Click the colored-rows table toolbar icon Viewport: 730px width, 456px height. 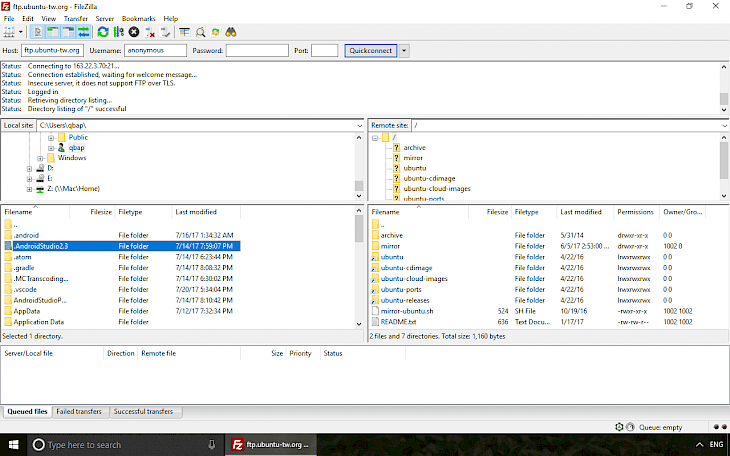[x=185, y=32]
